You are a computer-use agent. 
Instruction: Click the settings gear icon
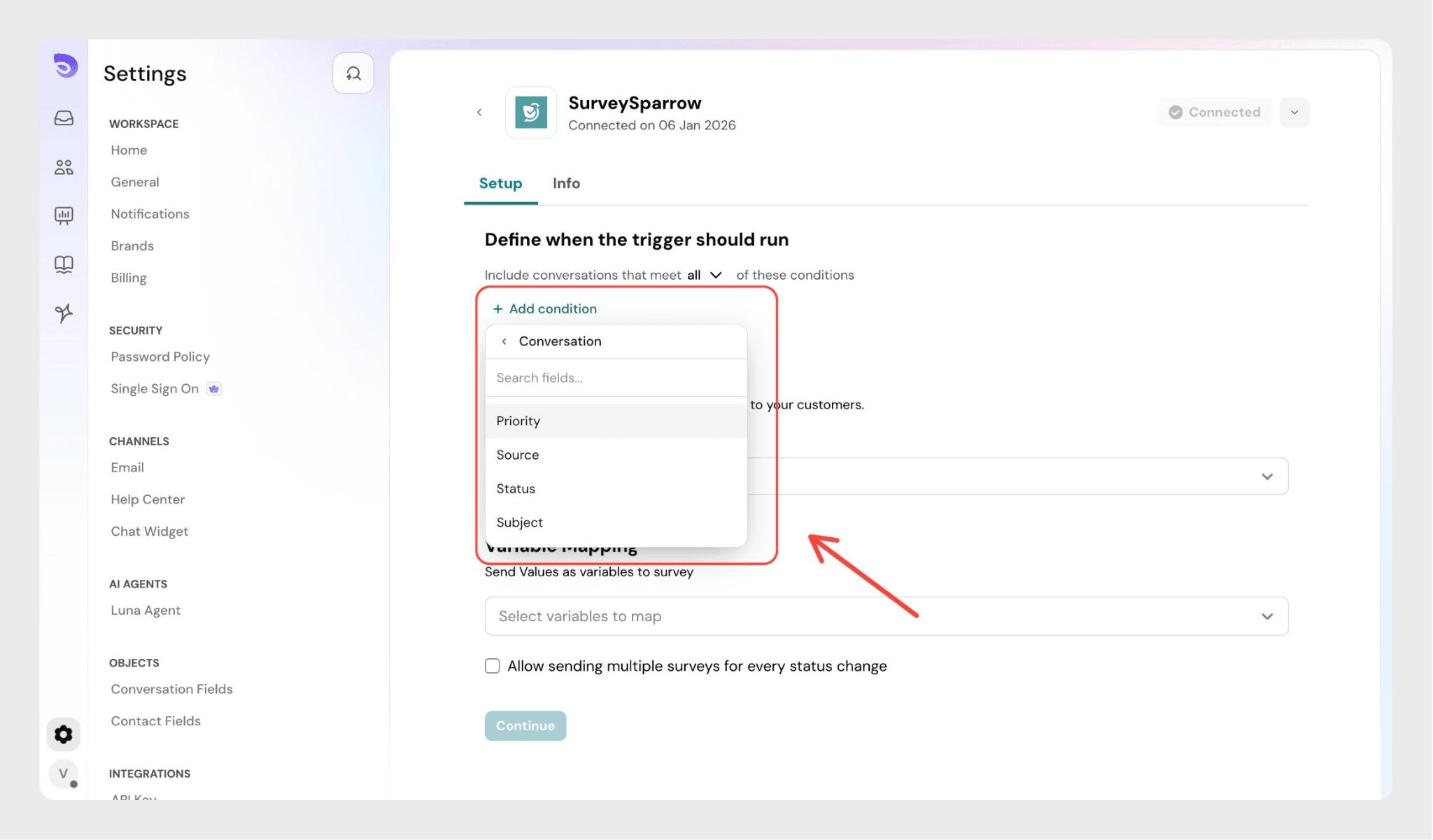[64, 734]
